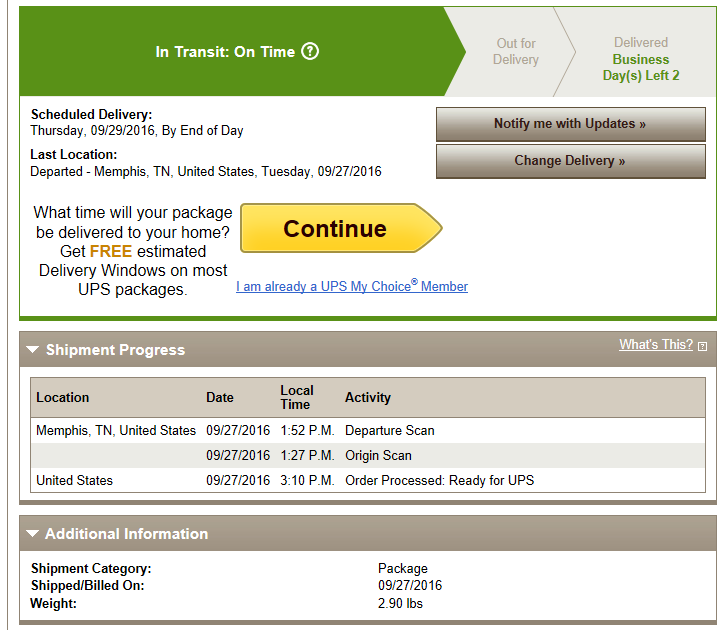Collapse the Shipment Progress section triangle
Viewport: 725px width, 630px height.
32,349
